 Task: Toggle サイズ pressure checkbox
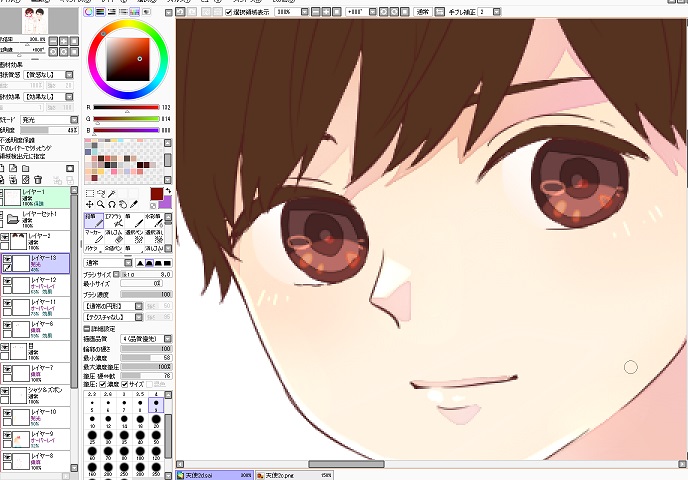[125, 384]
